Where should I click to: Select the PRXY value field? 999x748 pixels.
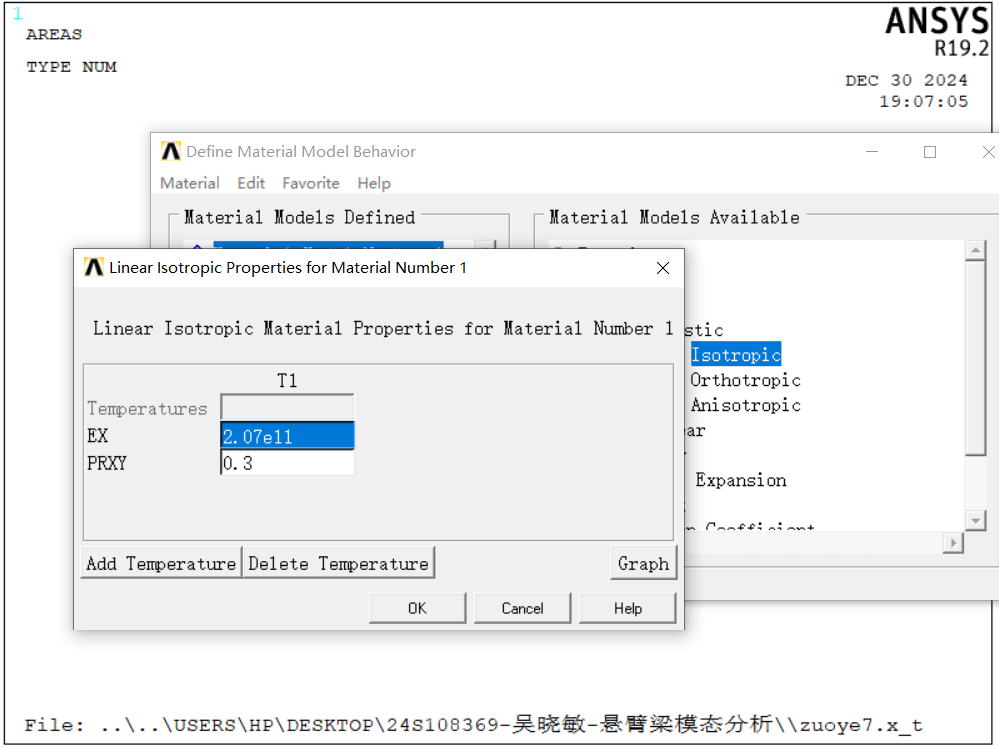pos(287,463)
